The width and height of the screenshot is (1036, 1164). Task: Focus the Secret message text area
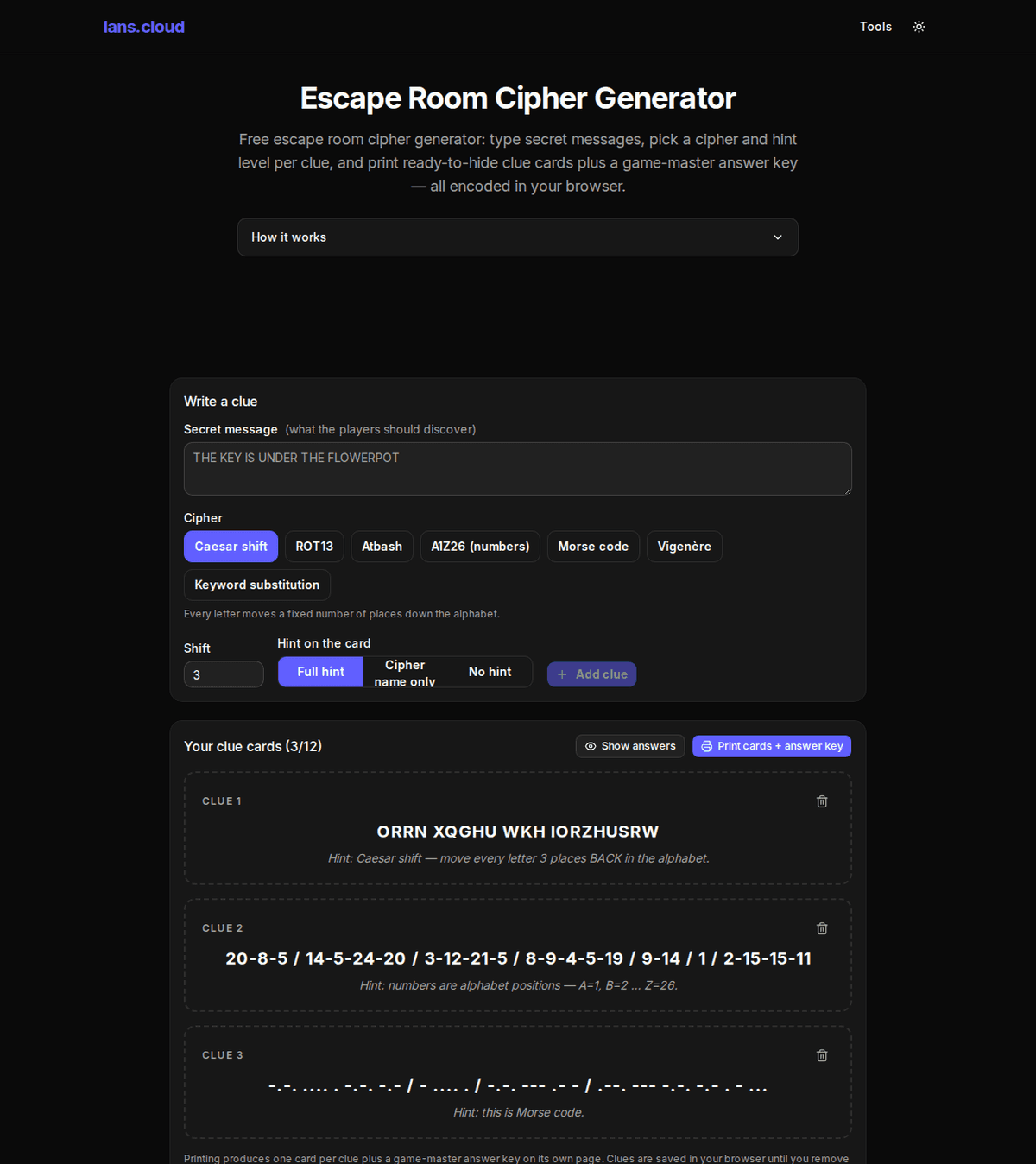[518, 469]
